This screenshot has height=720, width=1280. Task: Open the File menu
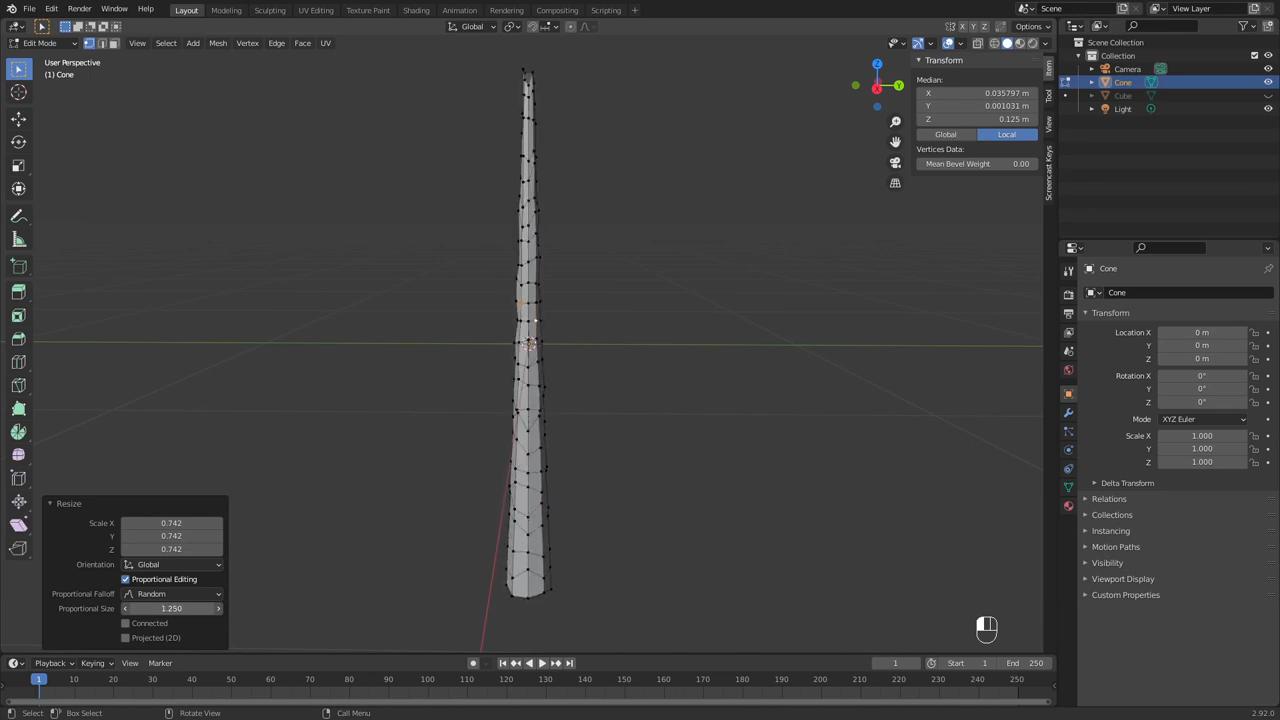[29, 9]
